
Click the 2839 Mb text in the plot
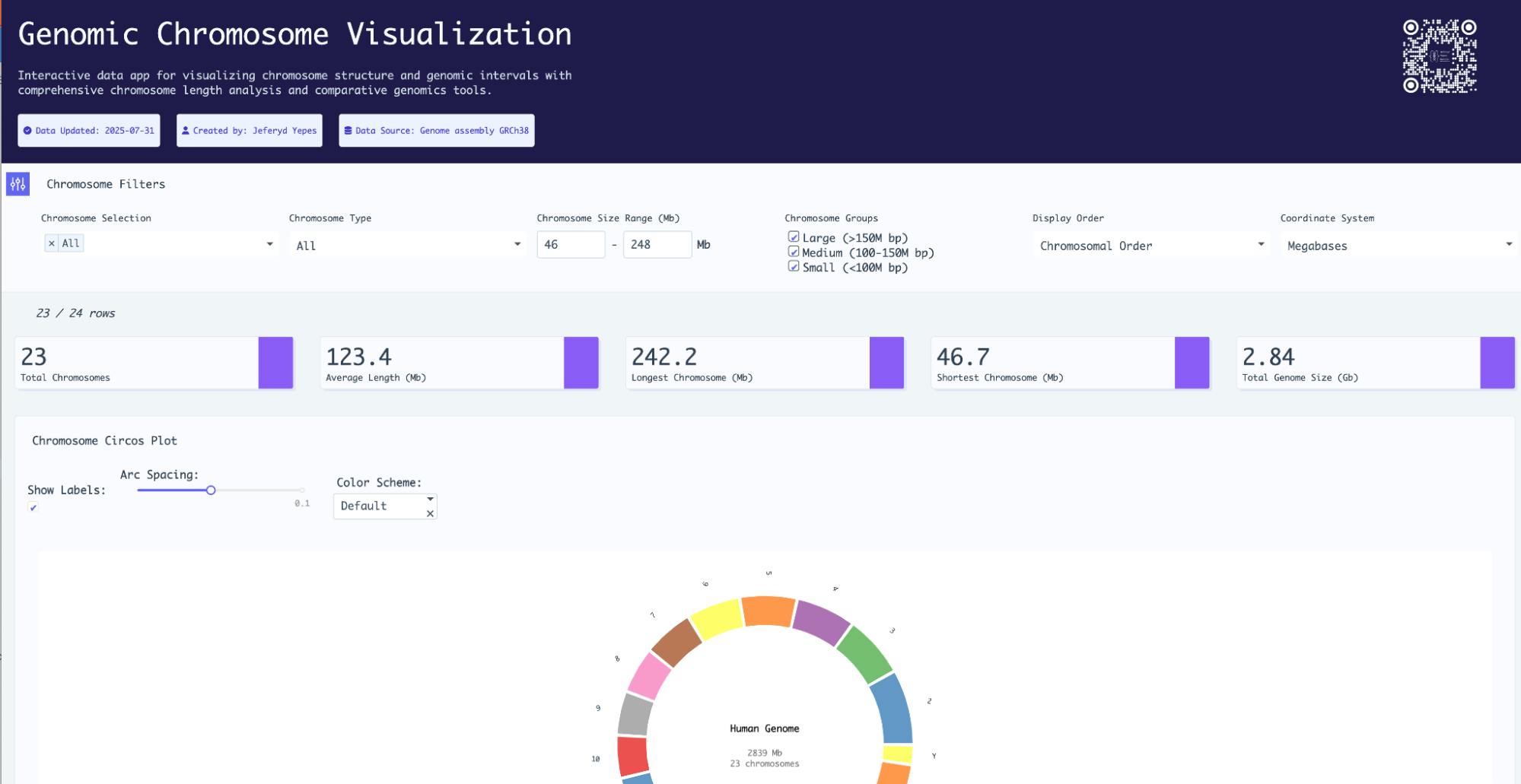click(765, 753)
